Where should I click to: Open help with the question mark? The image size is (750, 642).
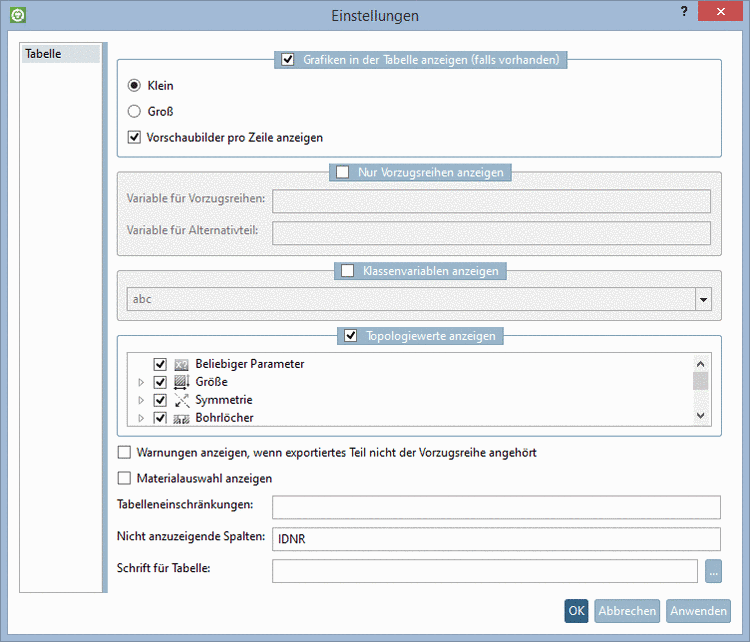684,11
